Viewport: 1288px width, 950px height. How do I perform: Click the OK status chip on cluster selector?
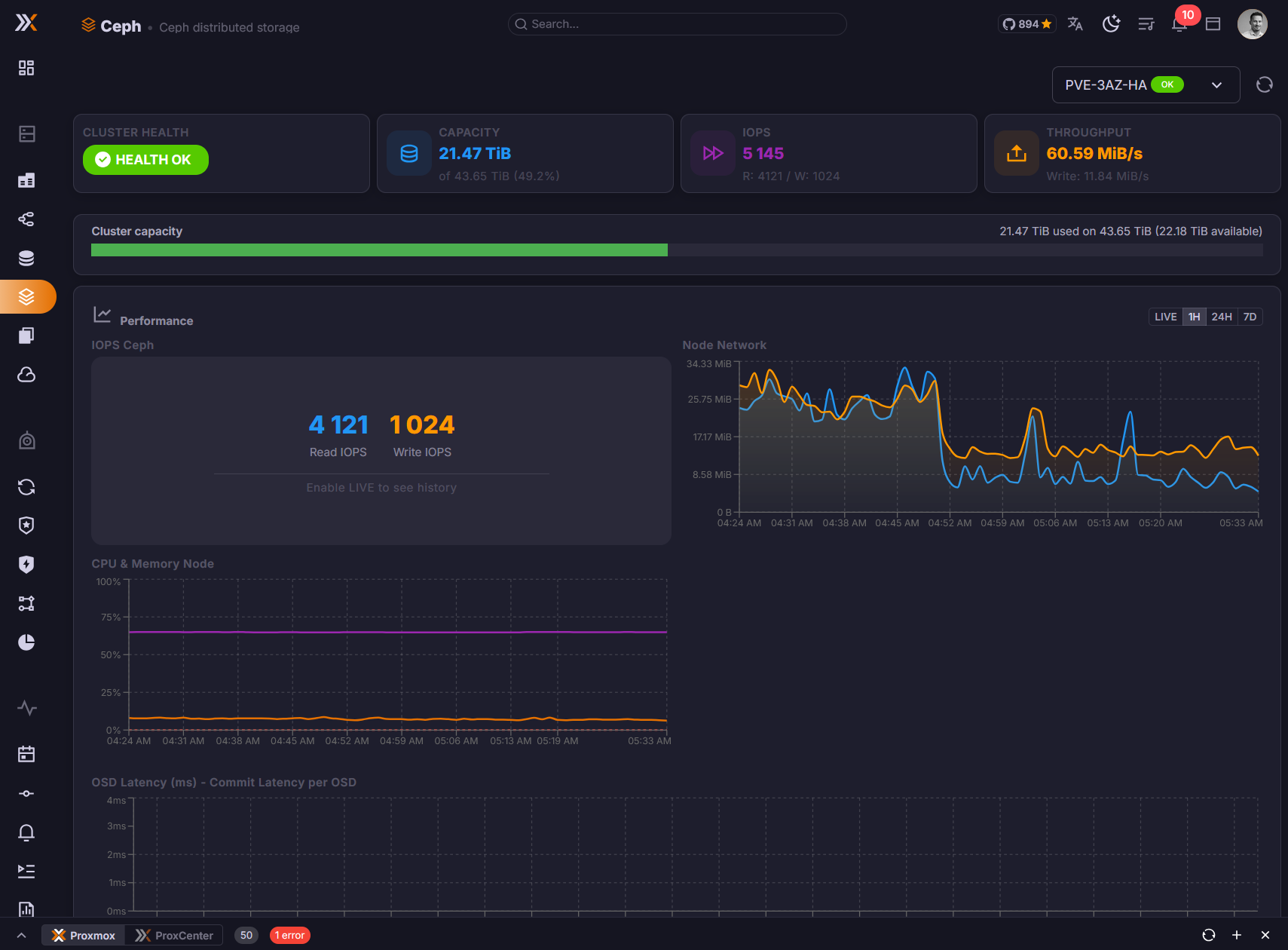point(1167,84)
